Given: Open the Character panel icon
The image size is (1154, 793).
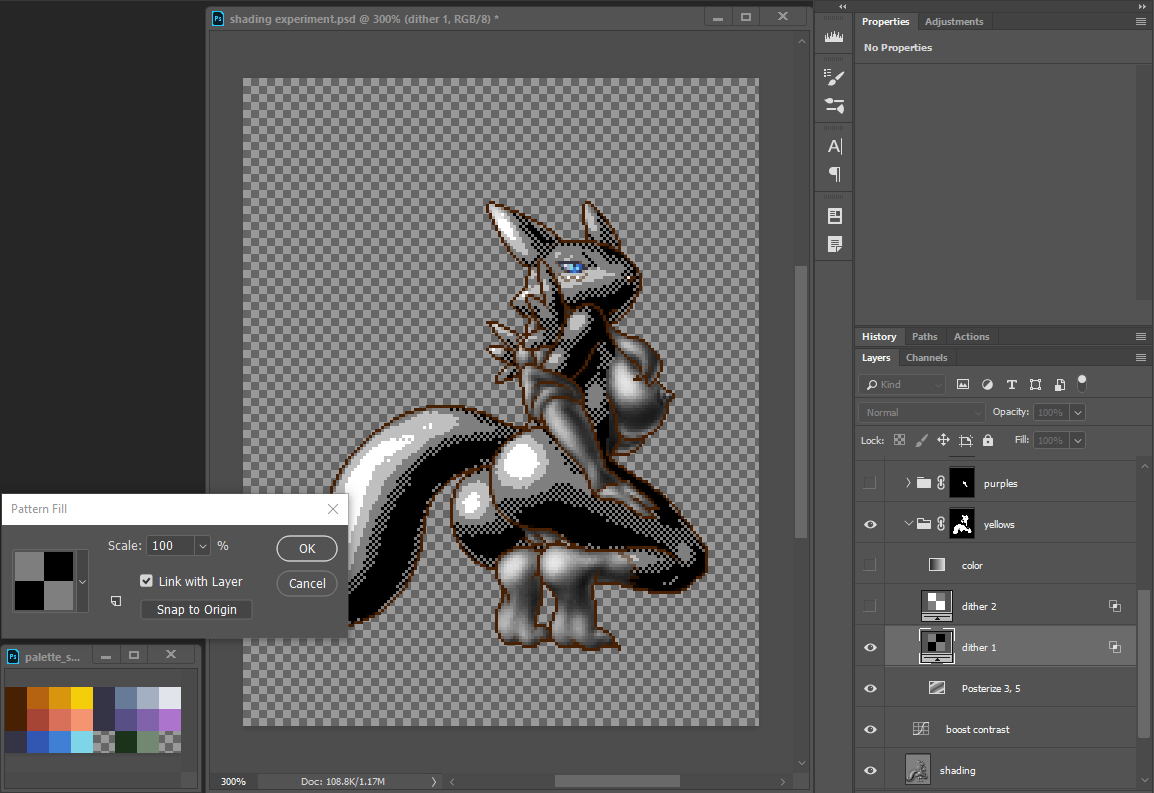Looking at the screenshot, I should [834, 146].
